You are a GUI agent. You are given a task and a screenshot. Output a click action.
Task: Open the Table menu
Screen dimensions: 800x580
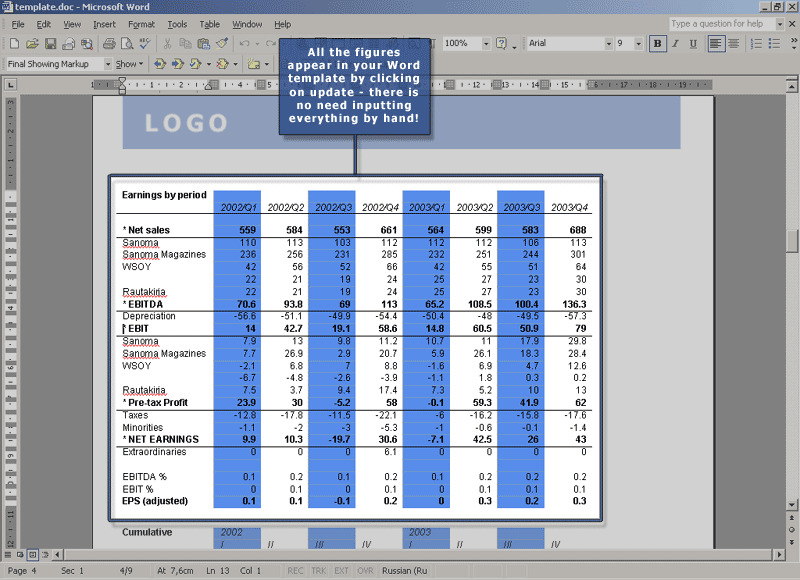point(209,24)
